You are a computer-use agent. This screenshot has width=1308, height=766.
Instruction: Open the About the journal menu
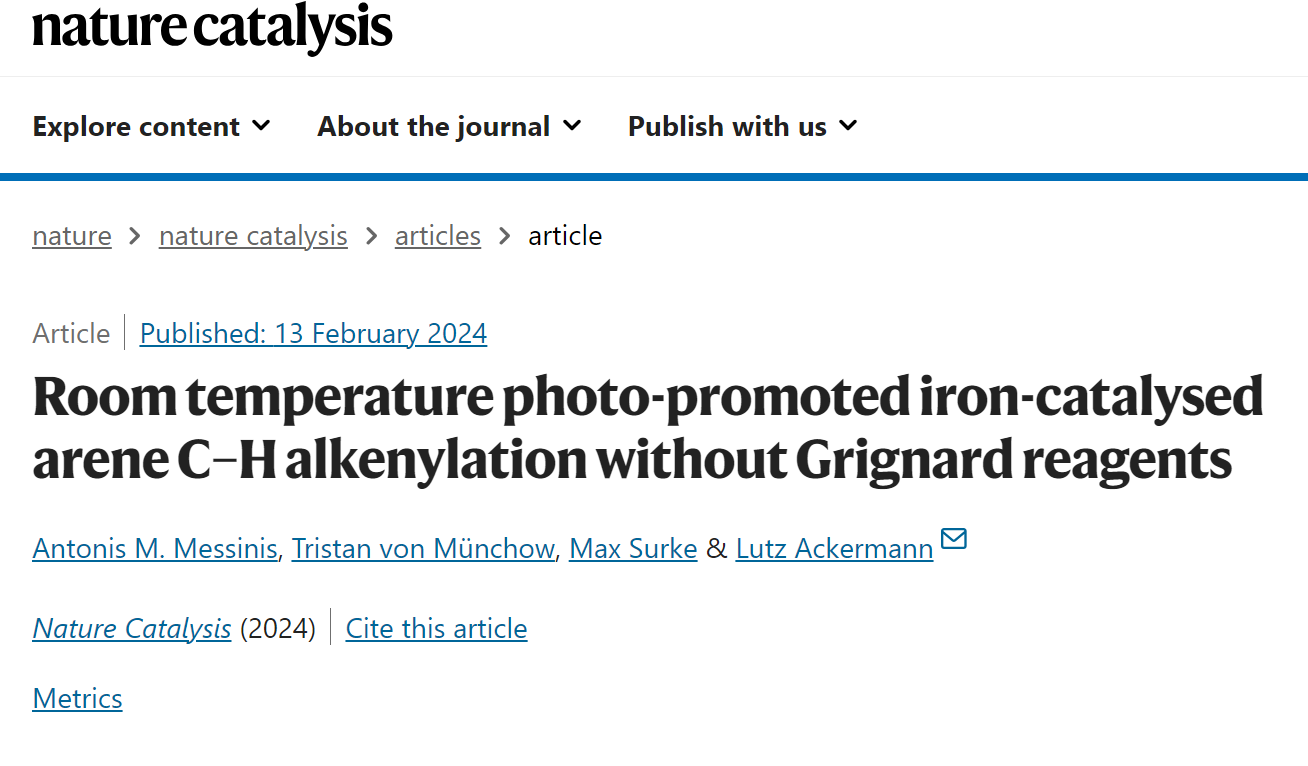click(449, 126)
